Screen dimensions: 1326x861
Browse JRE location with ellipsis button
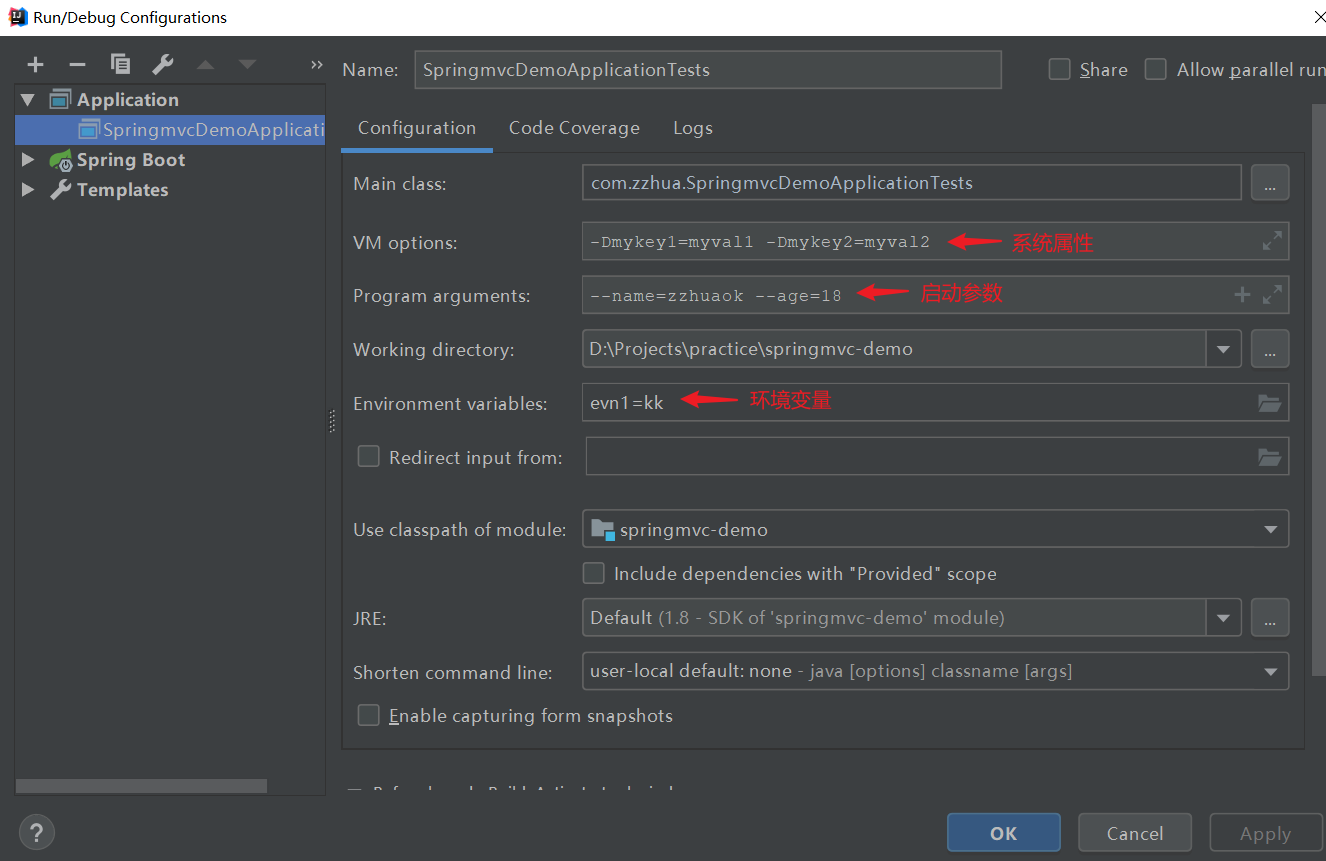click(1270, 618)
